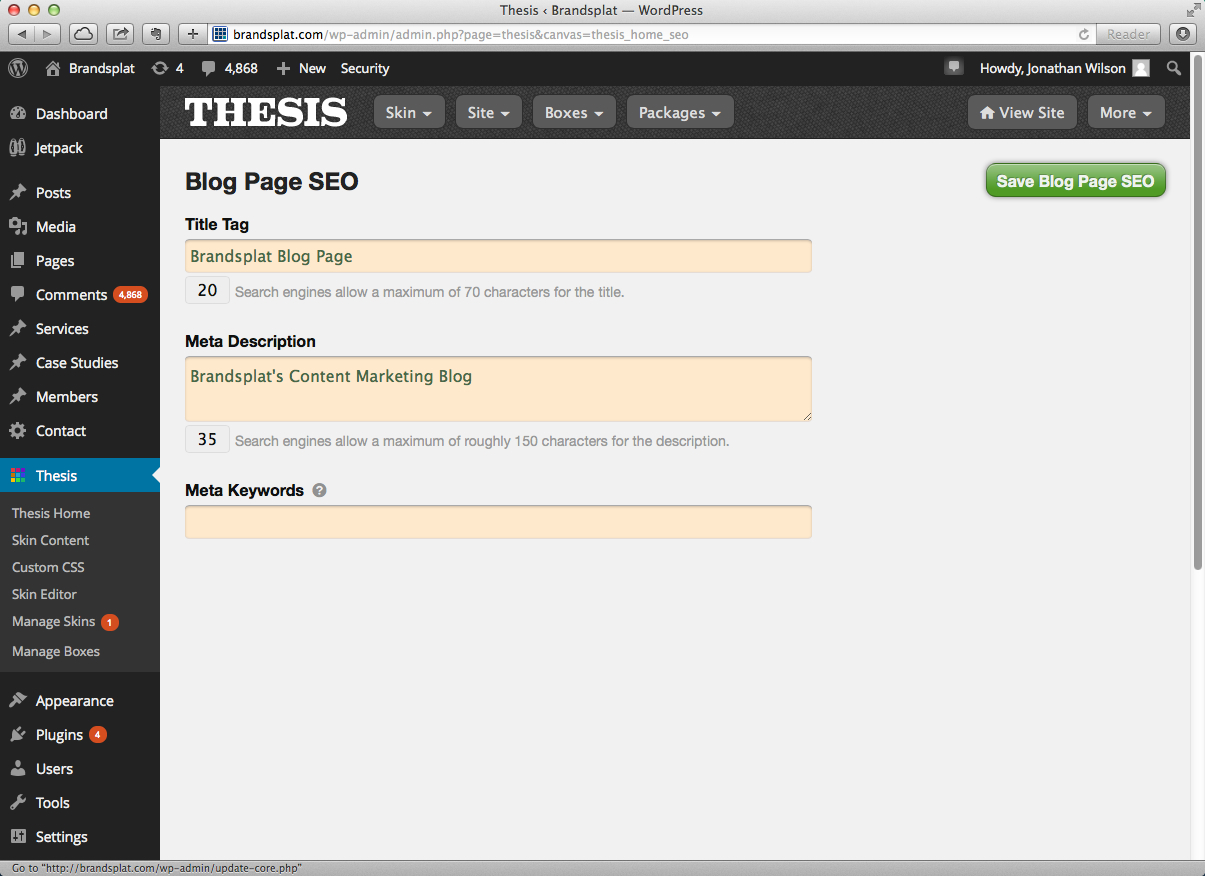Click the 4,868 Comments count badge
Image resolution: width=1205 pixels, height=876 pixels.
[x=130, y=295]
